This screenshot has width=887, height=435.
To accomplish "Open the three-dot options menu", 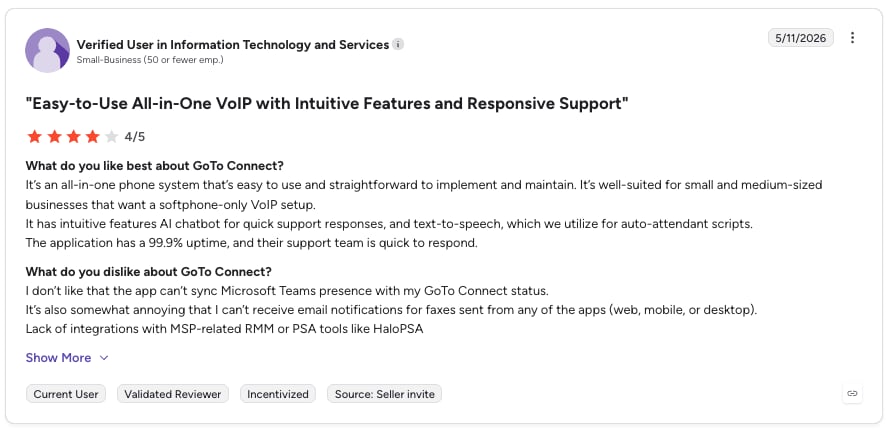I will 852,38.
